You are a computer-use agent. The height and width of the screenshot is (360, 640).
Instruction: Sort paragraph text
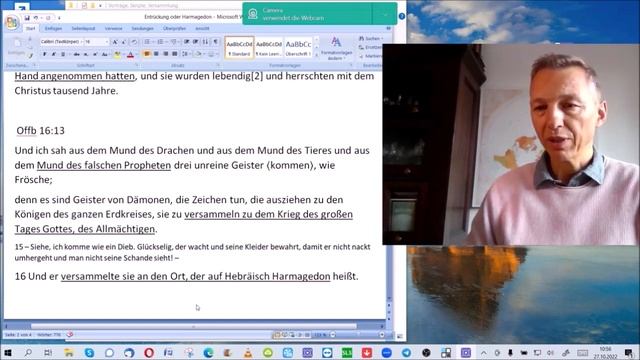click(205, 42)
